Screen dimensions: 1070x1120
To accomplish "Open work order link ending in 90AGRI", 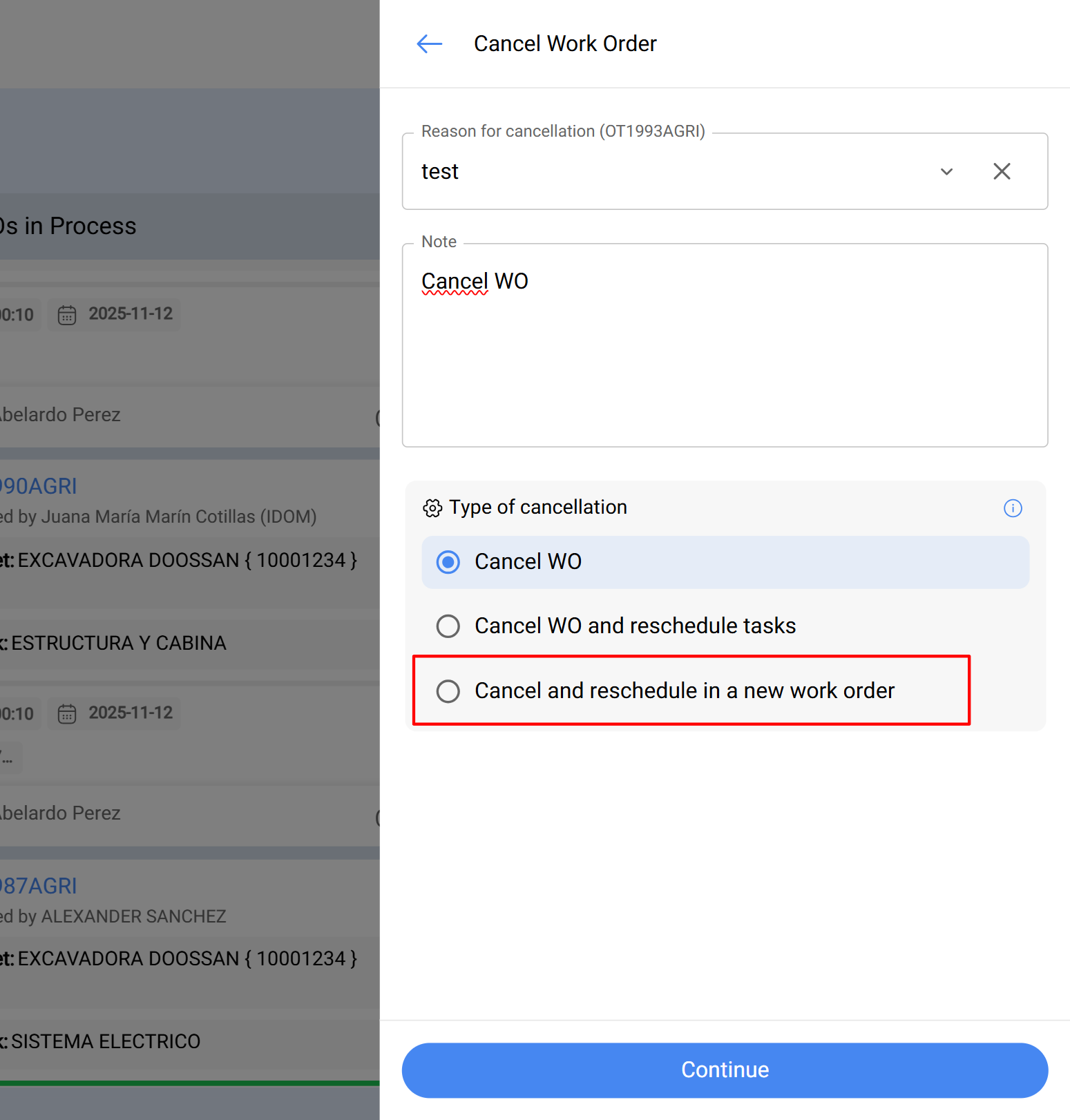I will [x=39, y=486].
